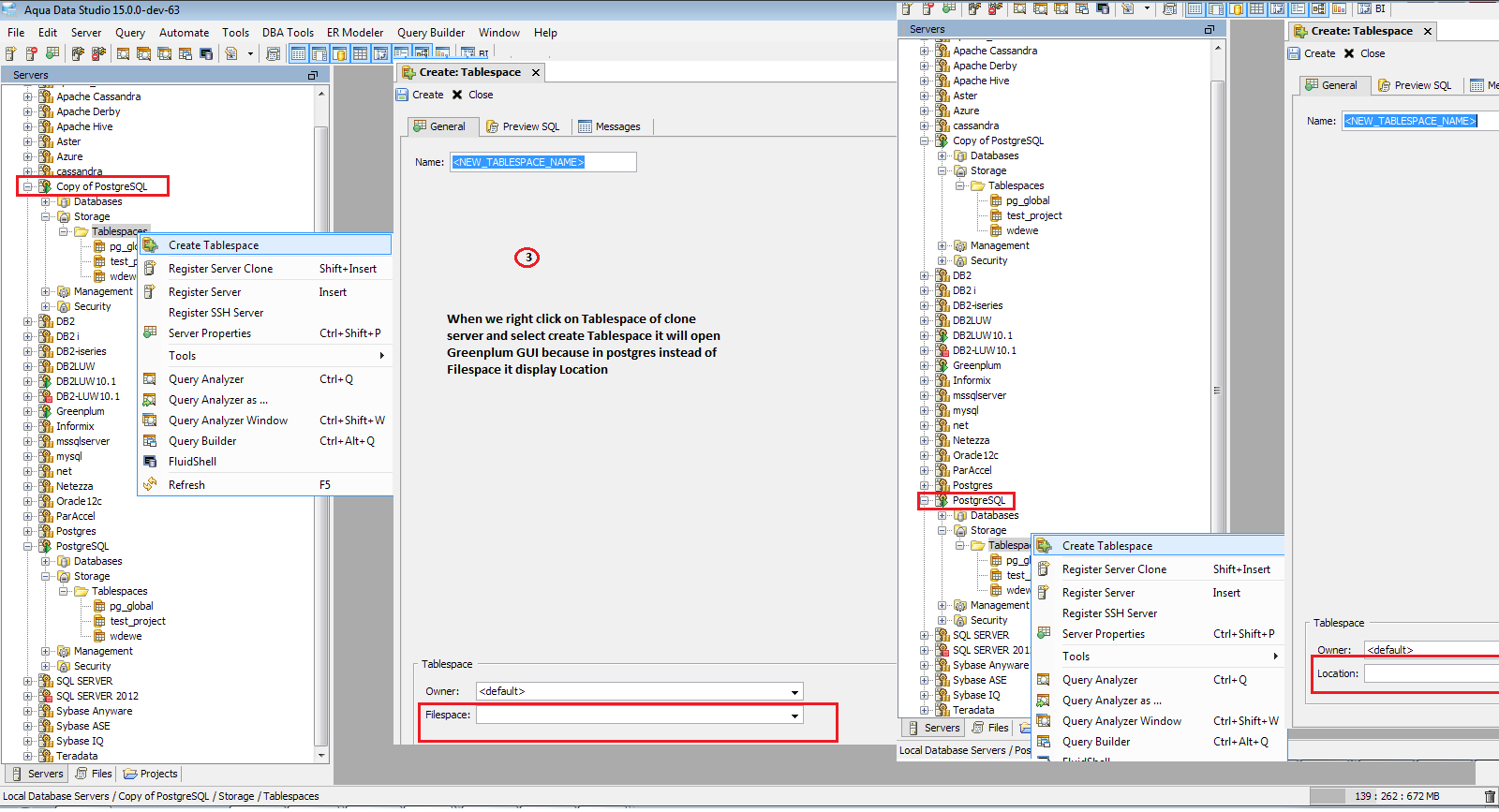Click trash can icon in the status bar
Image resolution: width=1499 pixels, height=812 pixels.
[1490, 797]
